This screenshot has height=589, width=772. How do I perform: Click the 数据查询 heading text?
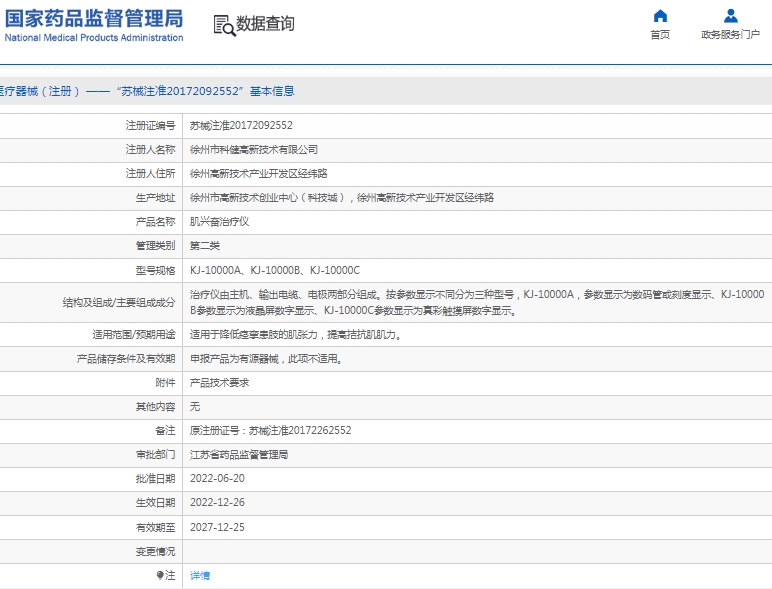(x=265, y=24)
